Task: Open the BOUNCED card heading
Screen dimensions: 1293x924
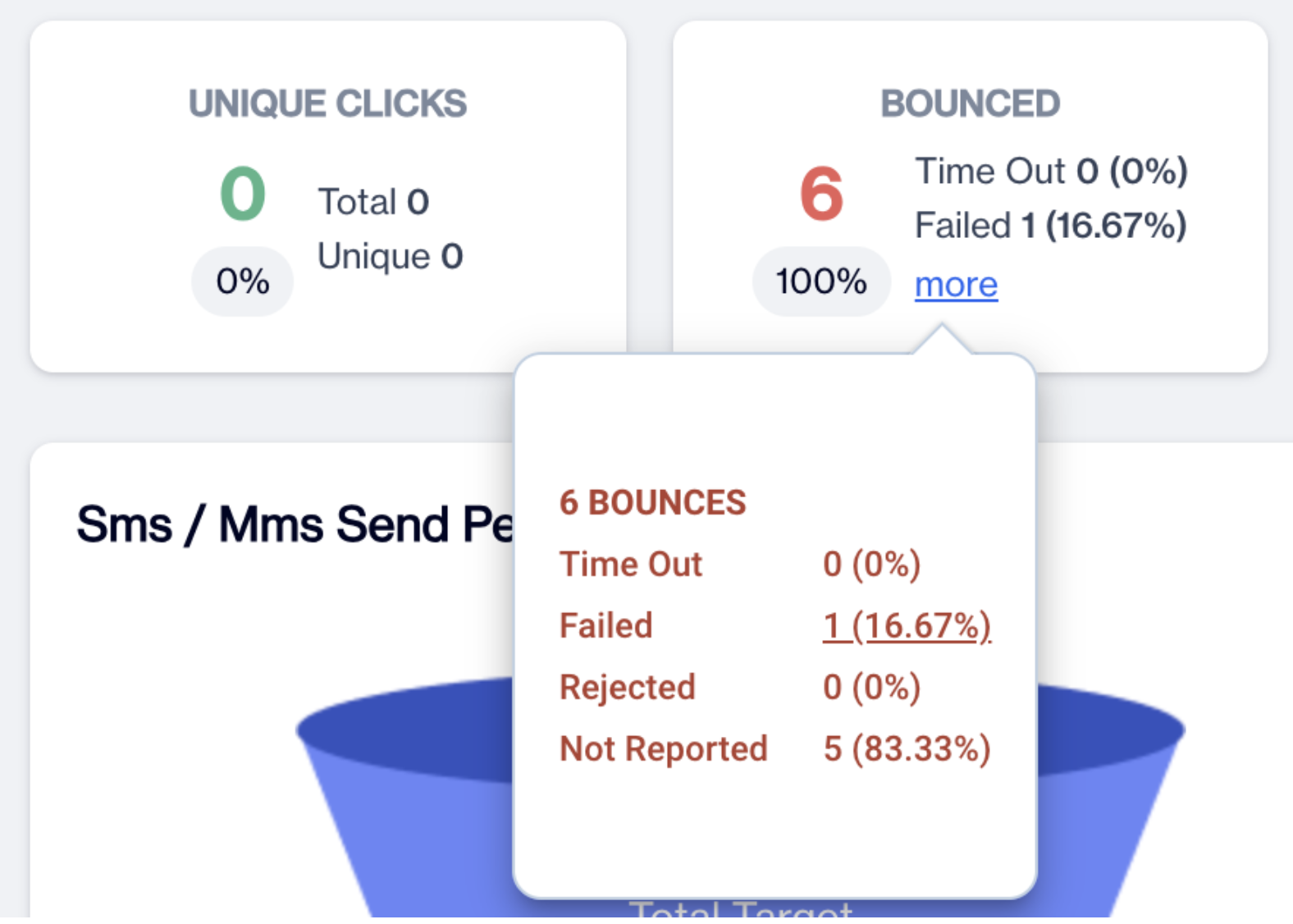Action: (x=970, y=103)
